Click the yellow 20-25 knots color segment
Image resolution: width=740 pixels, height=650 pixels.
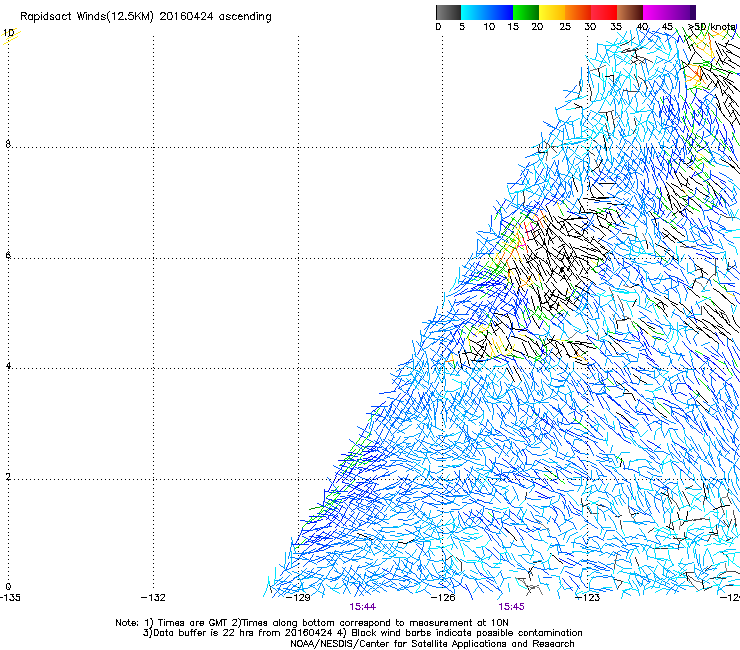tap(552, 12)
